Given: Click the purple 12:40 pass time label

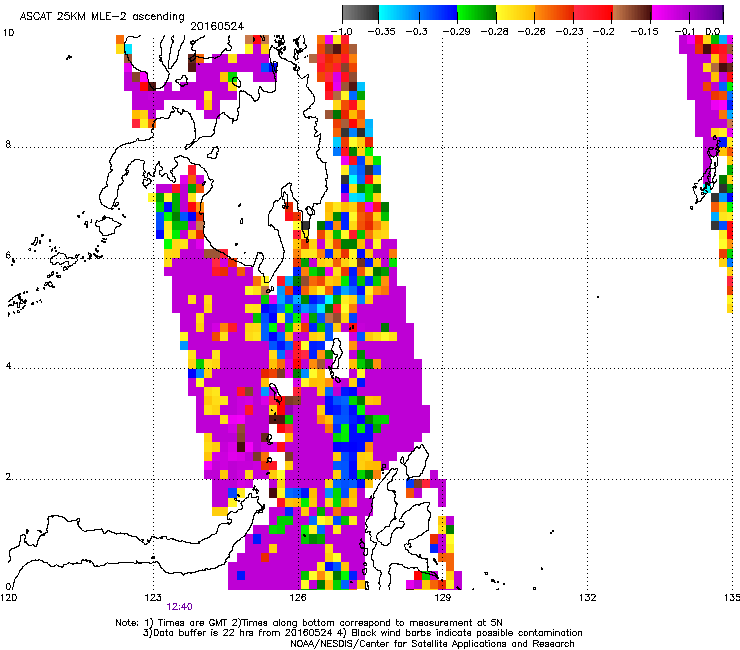Looking at the screenshot, I should click(179, 607).
